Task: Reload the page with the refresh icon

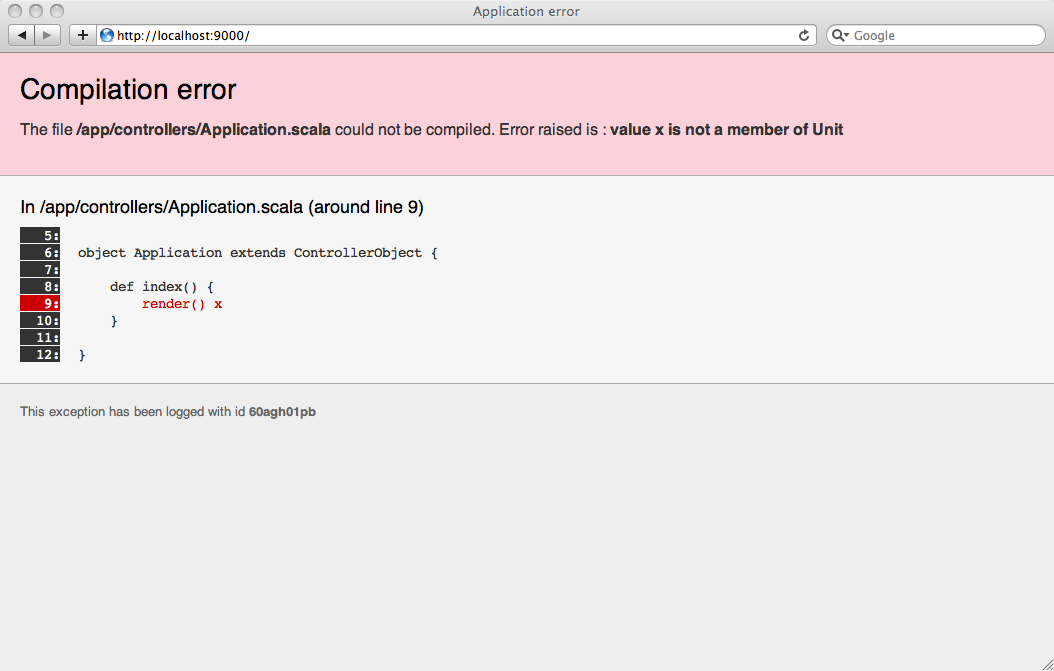Action: 803,36
